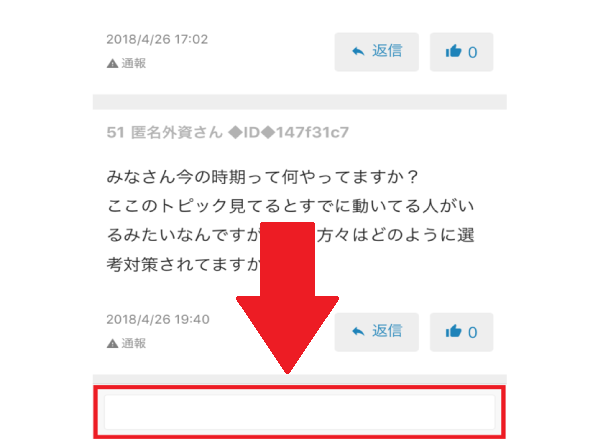Screen dimensions: 597x439
Task: Click the timestamp 2018/4/26 17:02
Action: click(x=157, y=39)
